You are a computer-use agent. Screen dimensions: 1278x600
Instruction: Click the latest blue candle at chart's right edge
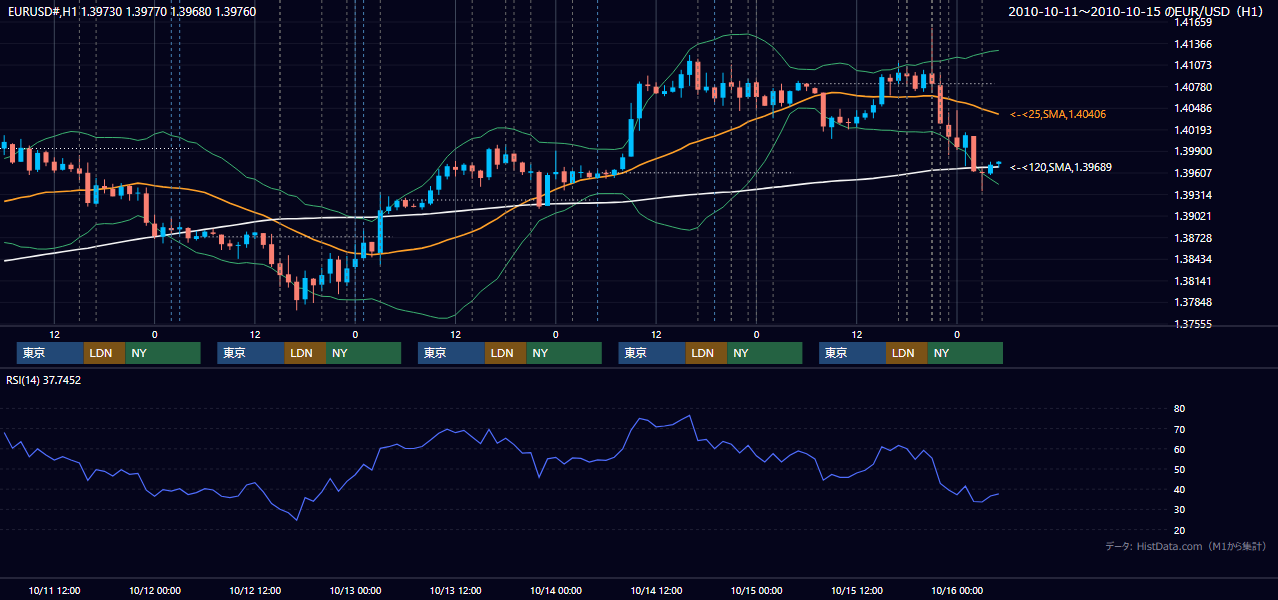click(x=998, y=163)
